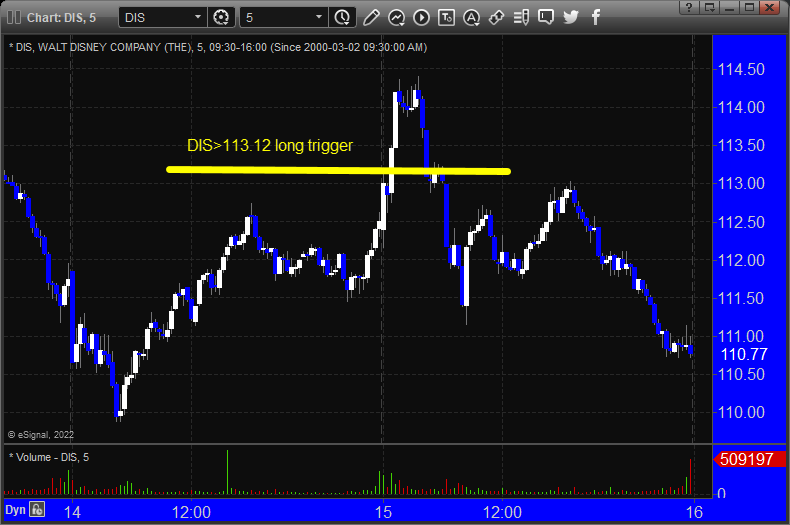Open the chat comment bubble icon
Screen dimensions: 790x525
546,18
